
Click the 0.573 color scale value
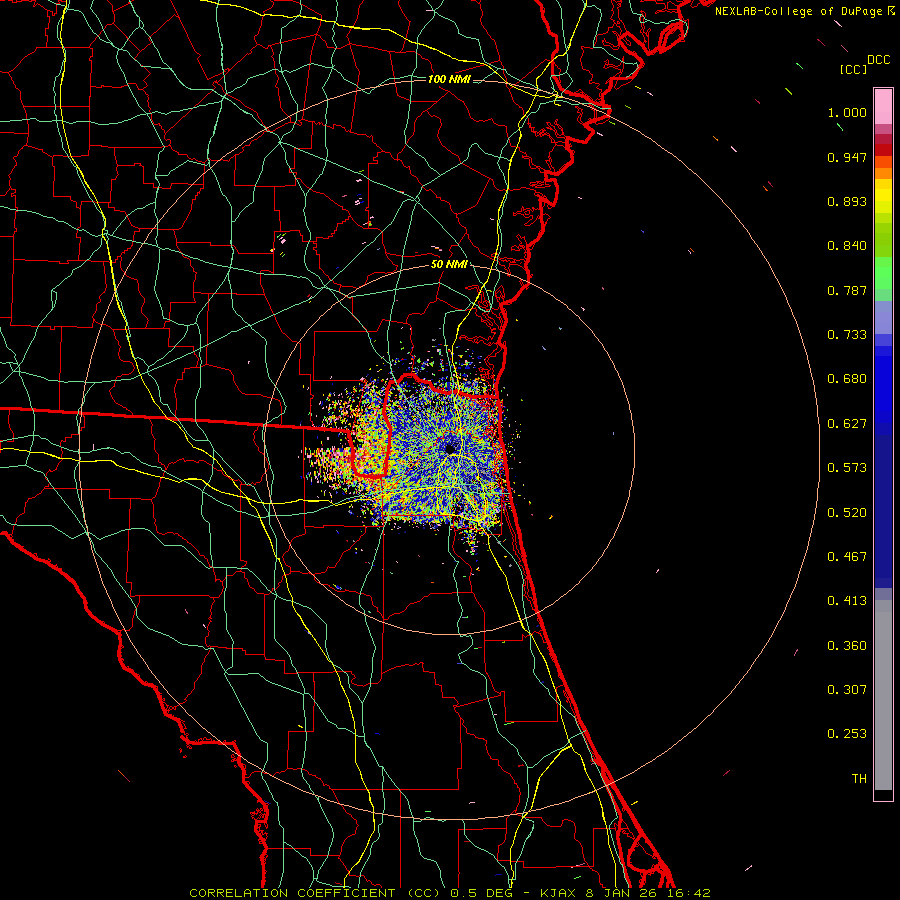tap(847, 468)
